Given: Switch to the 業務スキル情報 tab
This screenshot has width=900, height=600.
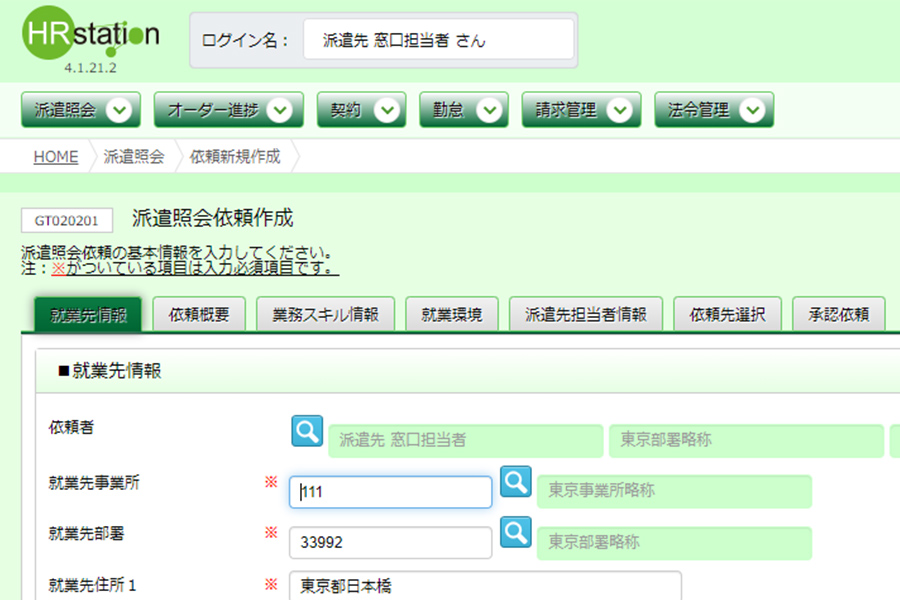Looking at the screenshot, I should 325,315.
